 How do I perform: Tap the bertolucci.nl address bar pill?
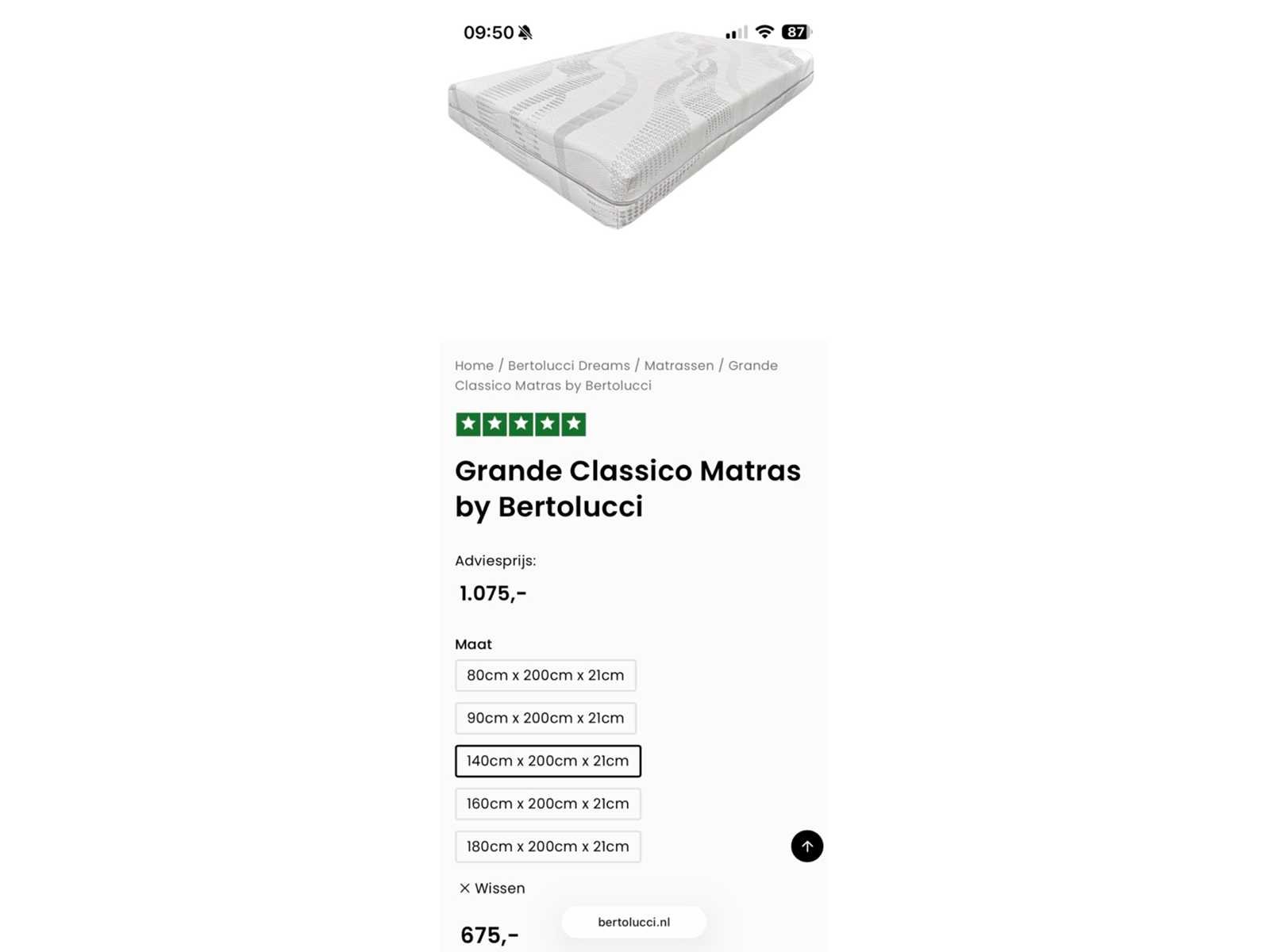[633, 922]
